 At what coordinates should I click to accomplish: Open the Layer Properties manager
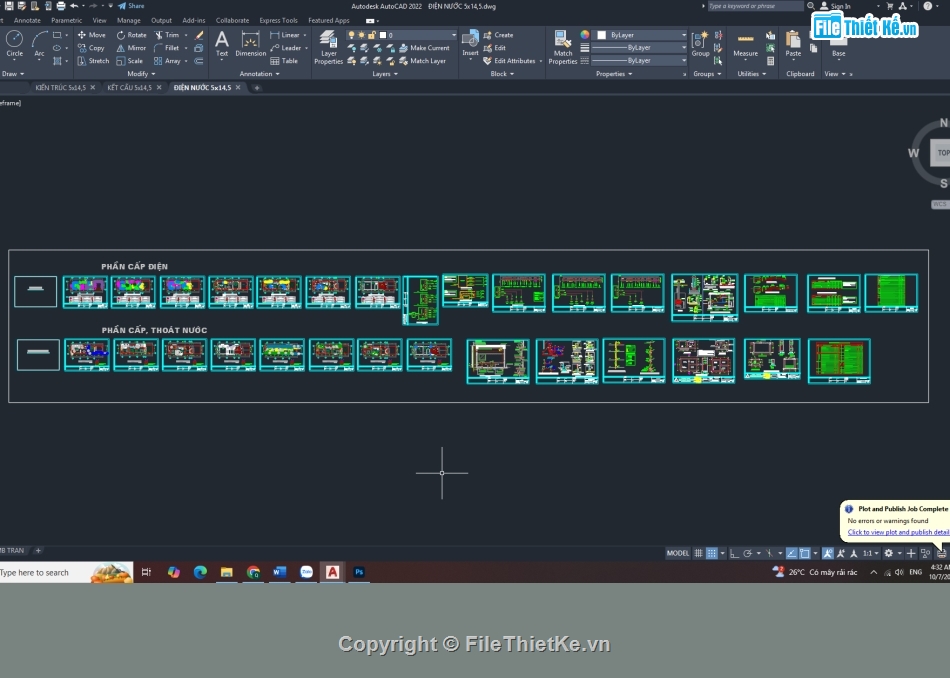[328, 45]
